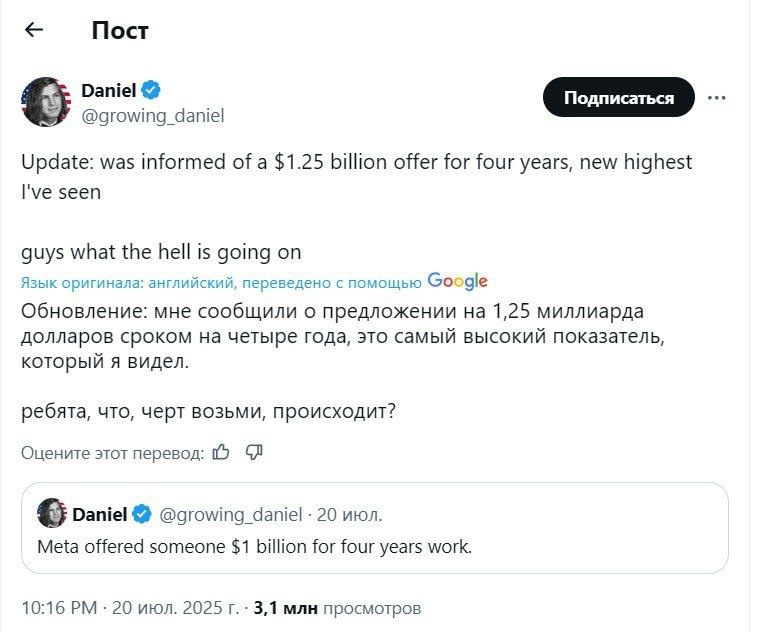
Task: Click the Daniel display name in header
Action: pyautogui.click(x=108, y=90)
